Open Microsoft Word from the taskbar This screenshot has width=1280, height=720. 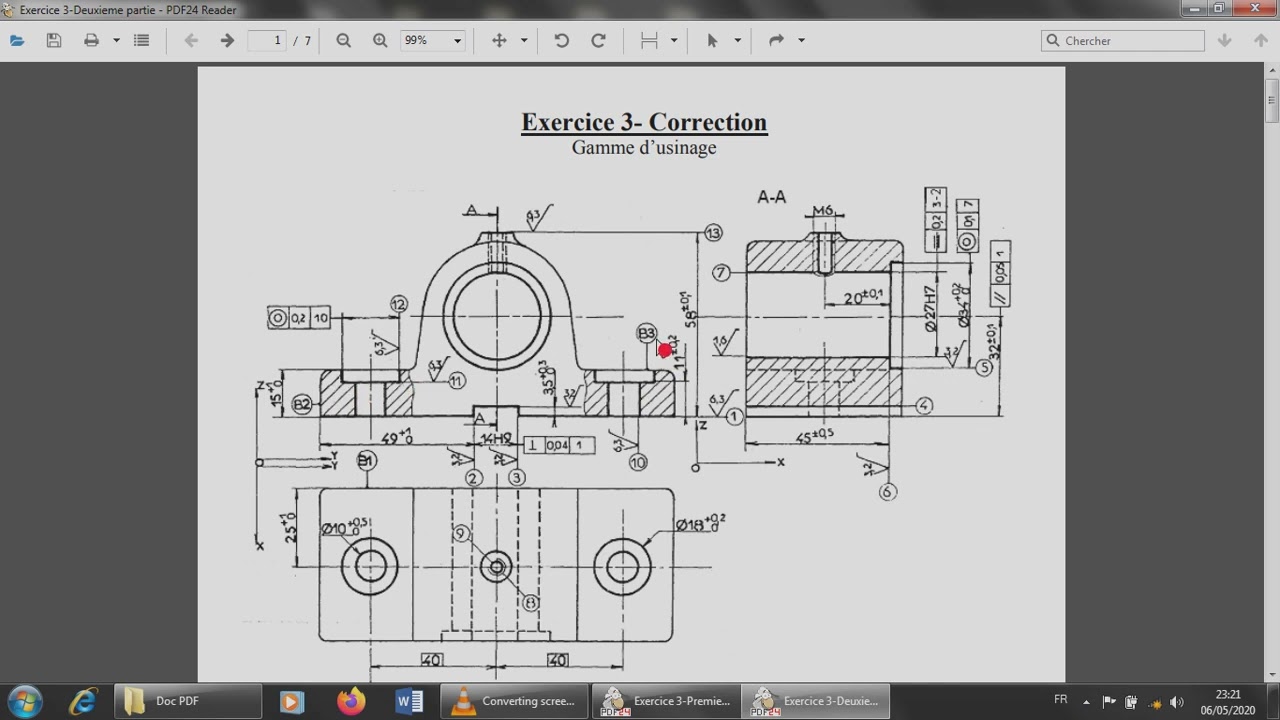point(409,701)
